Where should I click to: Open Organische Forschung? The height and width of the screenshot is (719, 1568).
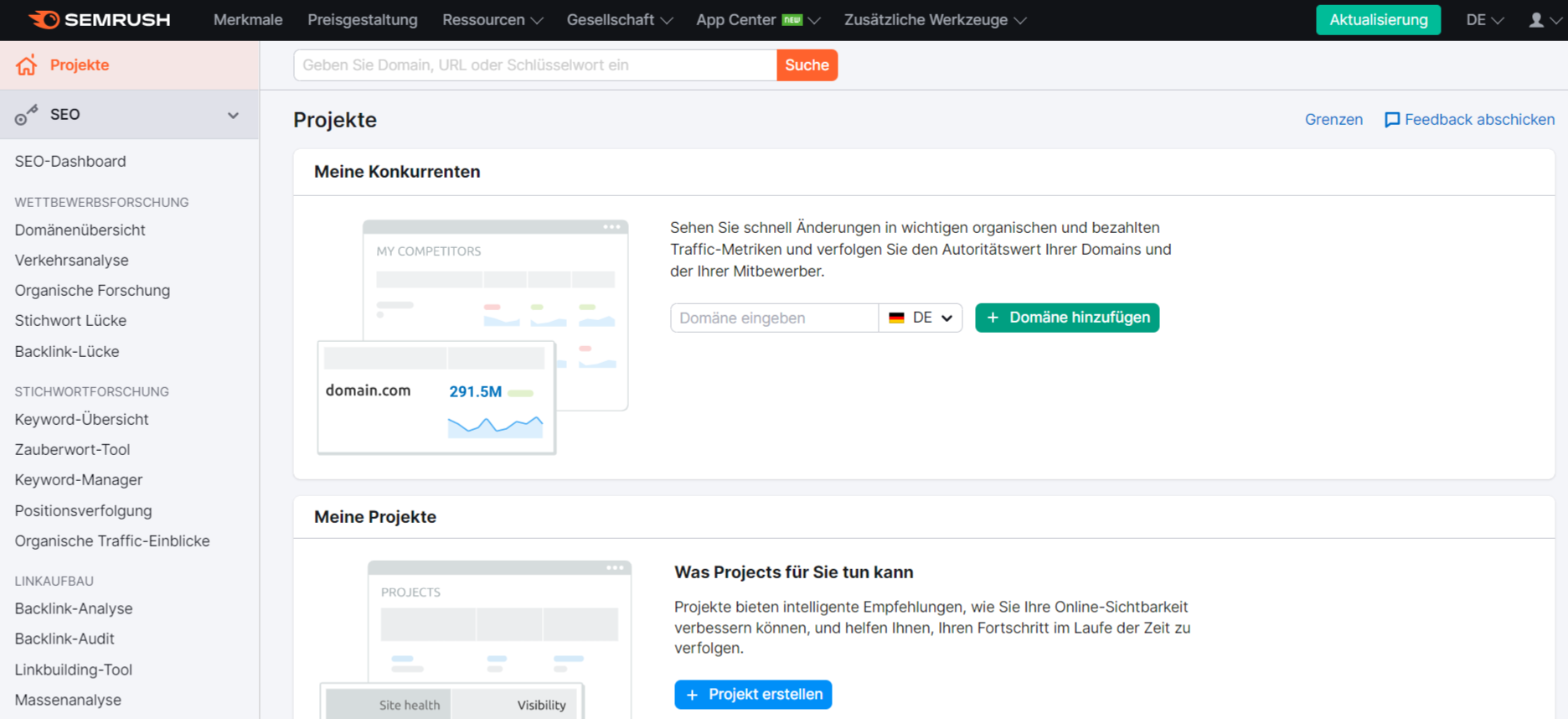pyautogui.click(x=92, y=291)
